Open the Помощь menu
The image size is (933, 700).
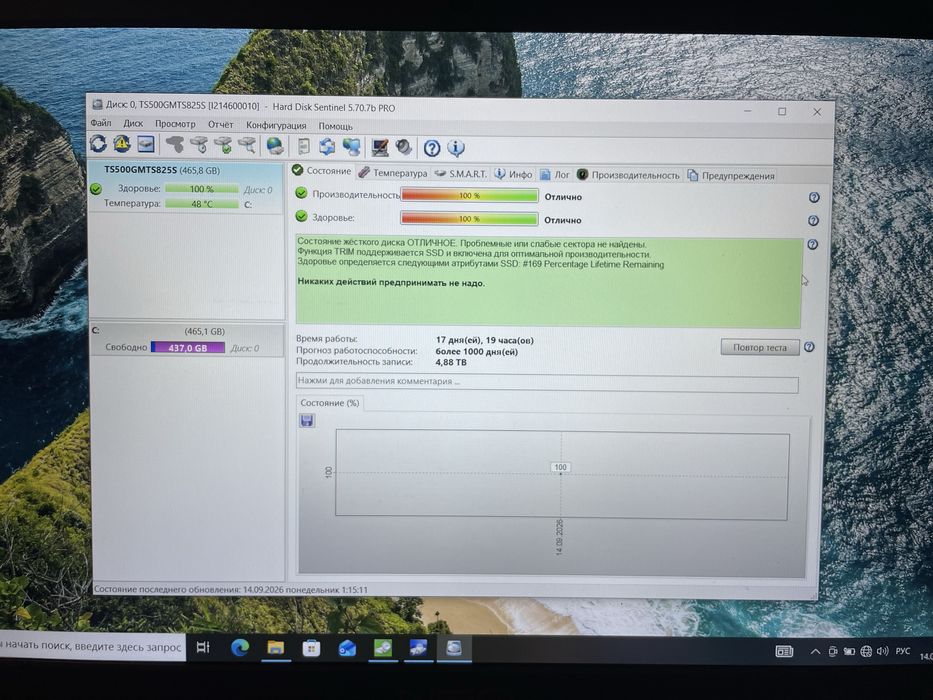336,126
